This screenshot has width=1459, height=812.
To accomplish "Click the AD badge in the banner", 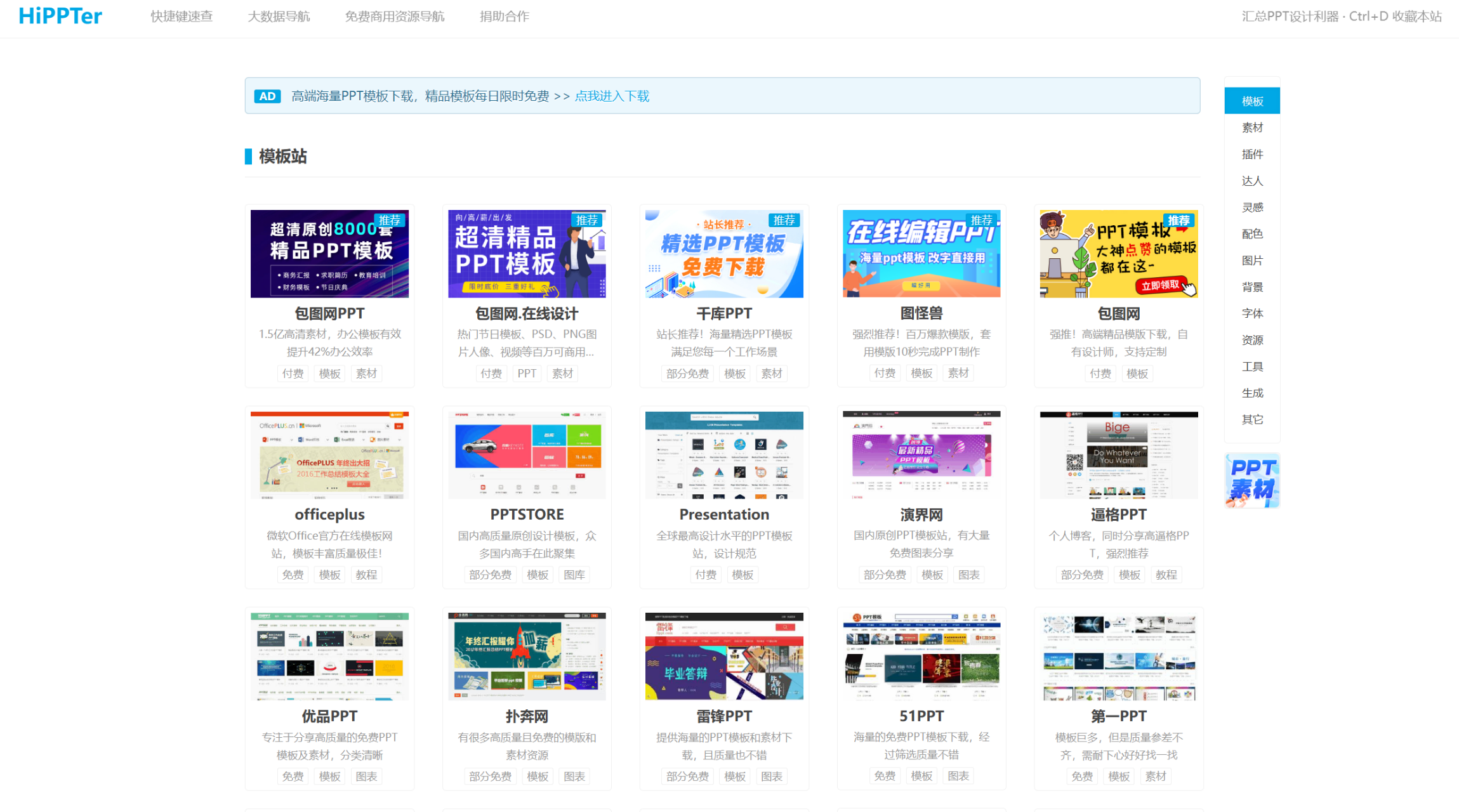I will 267,96.
